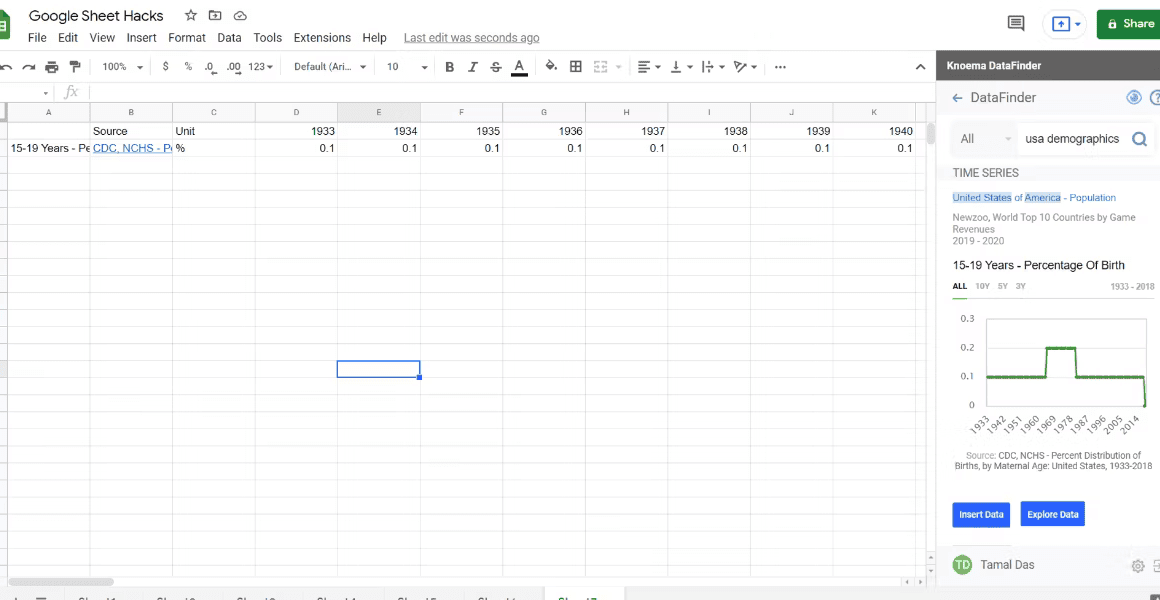
Task: Click the green Share button
Action: tap(1128, 24)
